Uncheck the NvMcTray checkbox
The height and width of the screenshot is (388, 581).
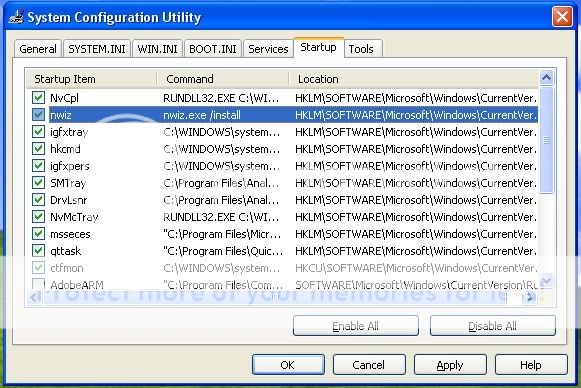tap(38, 217)
